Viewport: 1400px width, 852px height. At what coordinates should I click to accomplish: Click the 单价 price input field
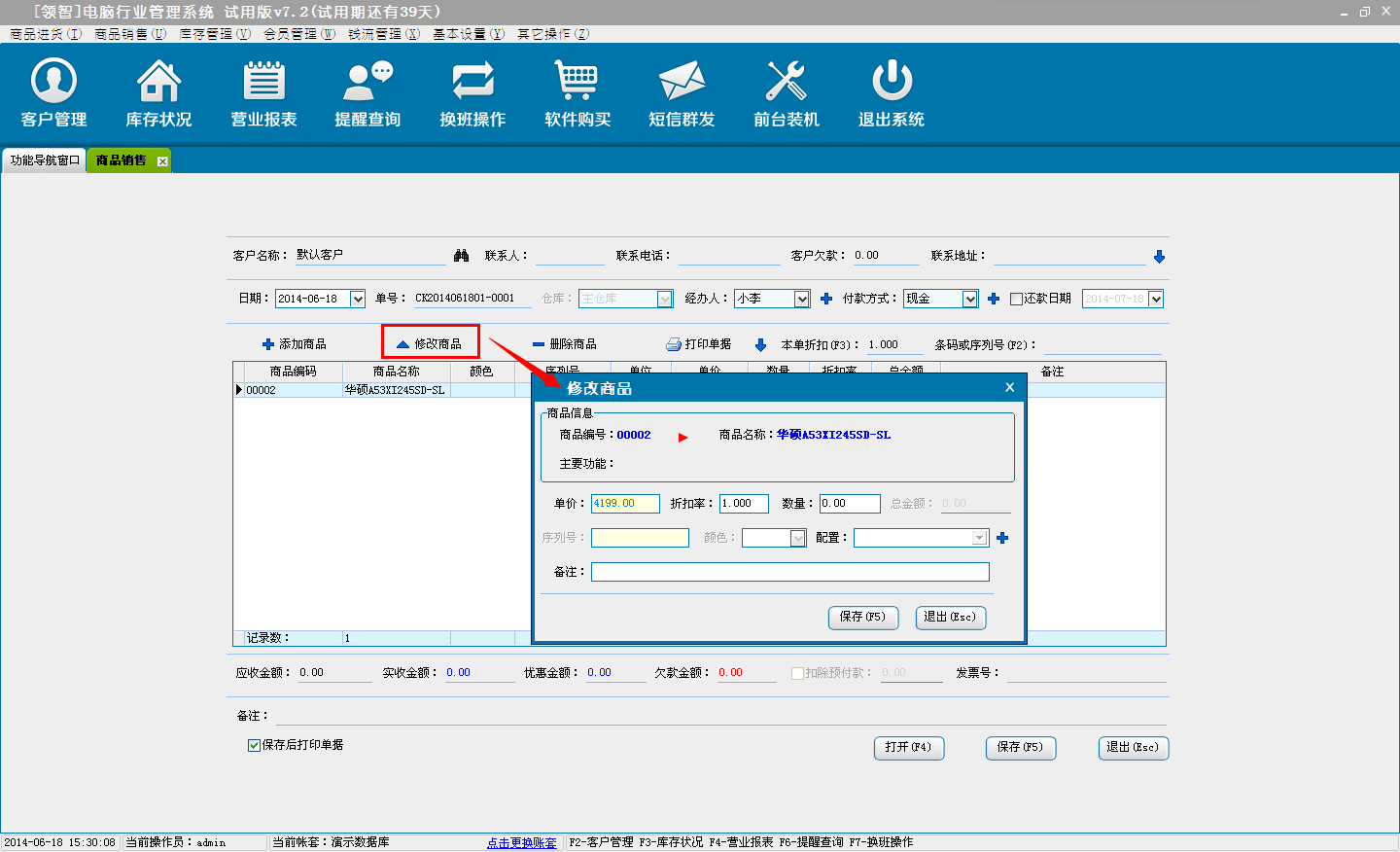(625, 504)
